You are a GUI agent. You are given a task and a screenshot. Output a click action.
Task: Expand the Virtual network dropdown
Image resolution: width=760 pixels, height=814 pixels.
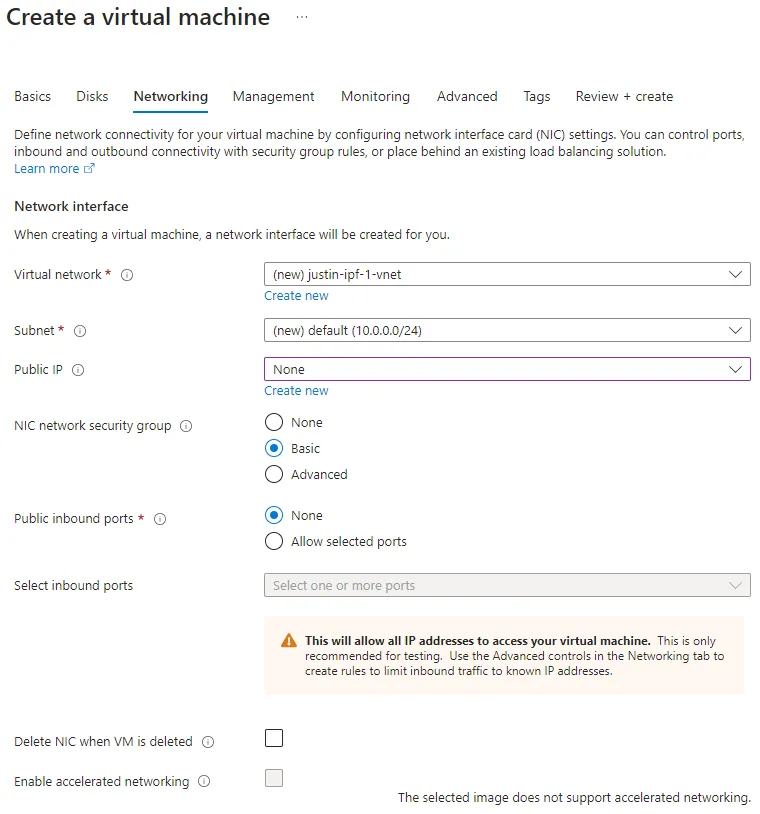[507, 274]
